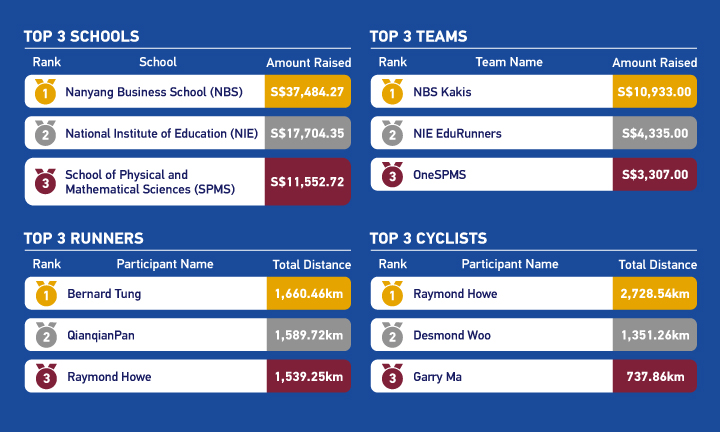Select the Top 3 Schools heading
Image resolution: width=720 pixels, height=432 pixels.
(x=82, y=37)
